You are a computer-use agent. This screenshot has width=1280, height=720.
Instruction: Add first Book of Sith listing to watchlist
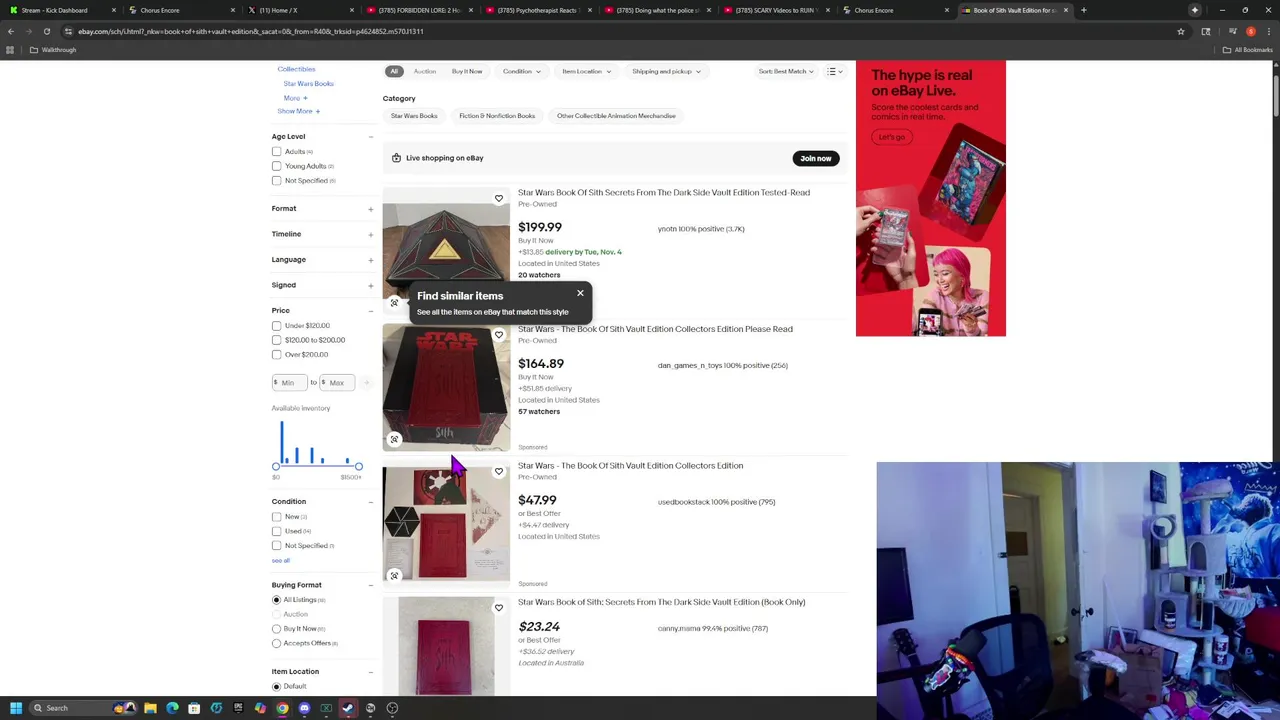(x=499, y=198)
